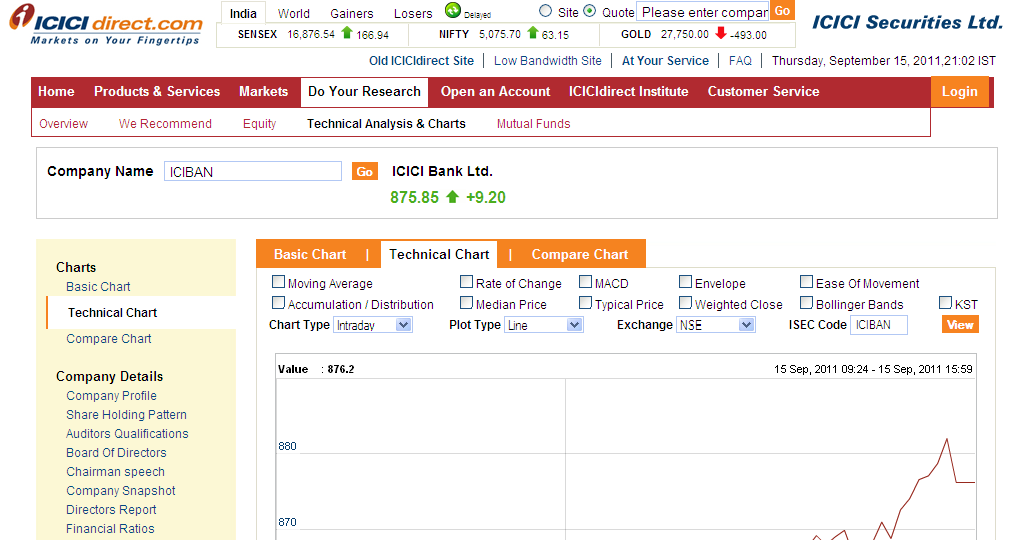
Task: Open the At Your Service link
Action: pyautogui.click(x=665, y=61)
